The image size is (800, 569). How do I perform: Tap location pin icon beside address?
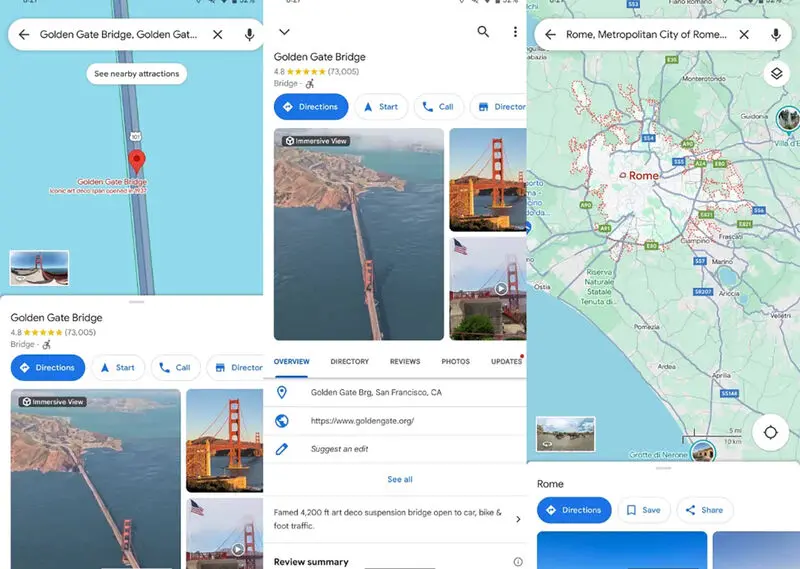pos(282,392)
